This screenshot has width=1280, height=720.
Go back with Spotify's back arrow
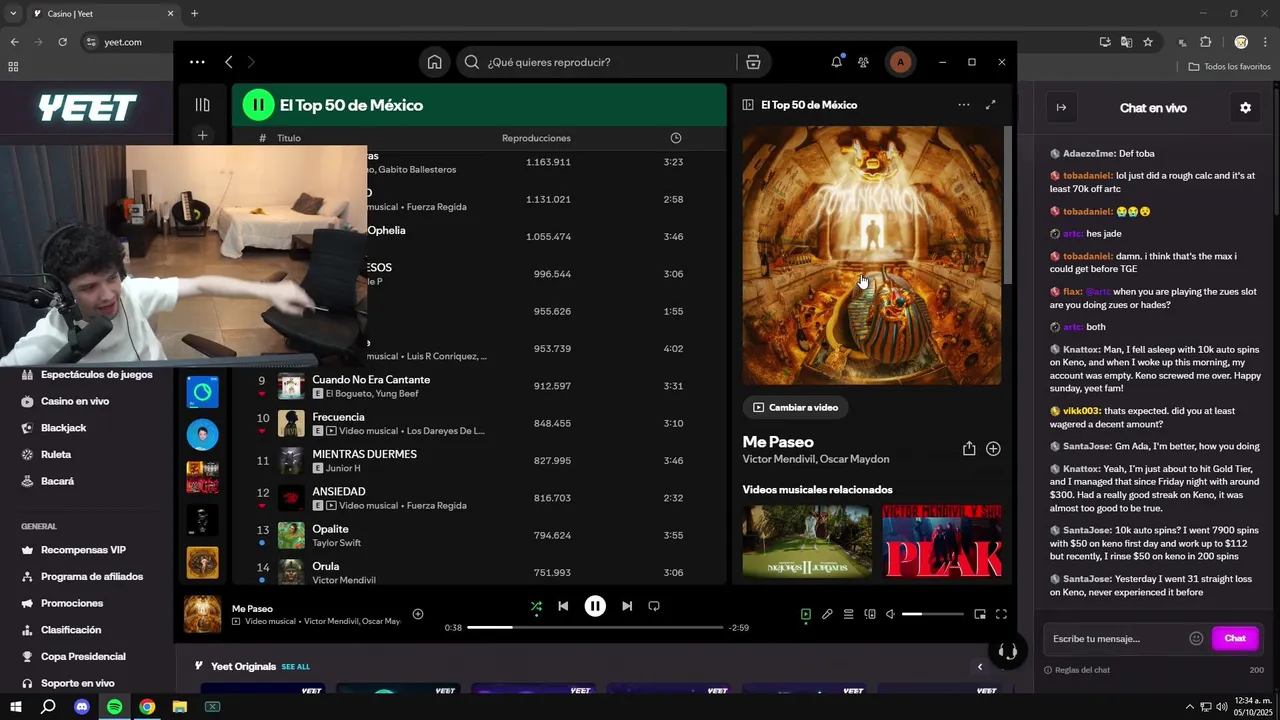[228, 62]
